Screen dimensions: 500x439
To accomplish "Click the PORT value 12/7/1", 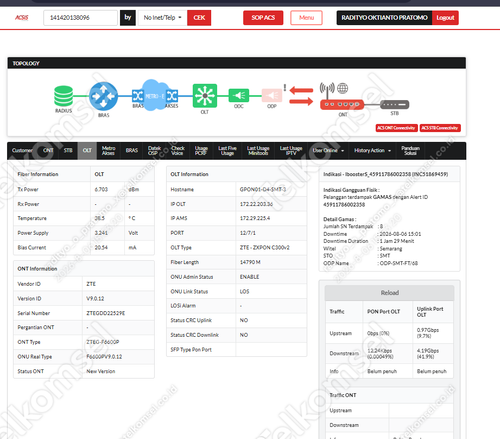I will click(x=248, y=233).
